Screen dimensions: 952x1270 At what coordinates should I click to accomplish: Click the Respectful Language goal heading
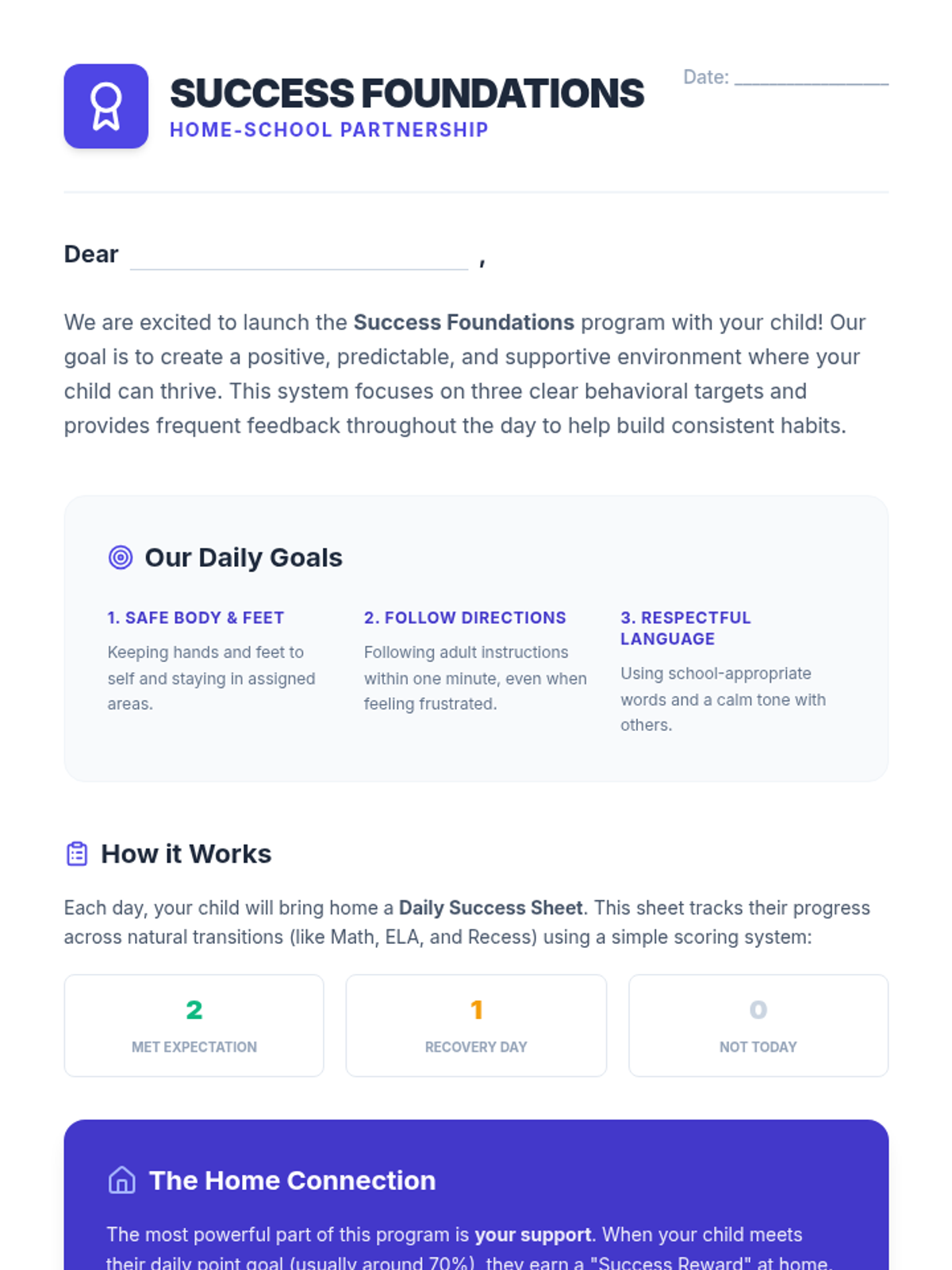685,628
